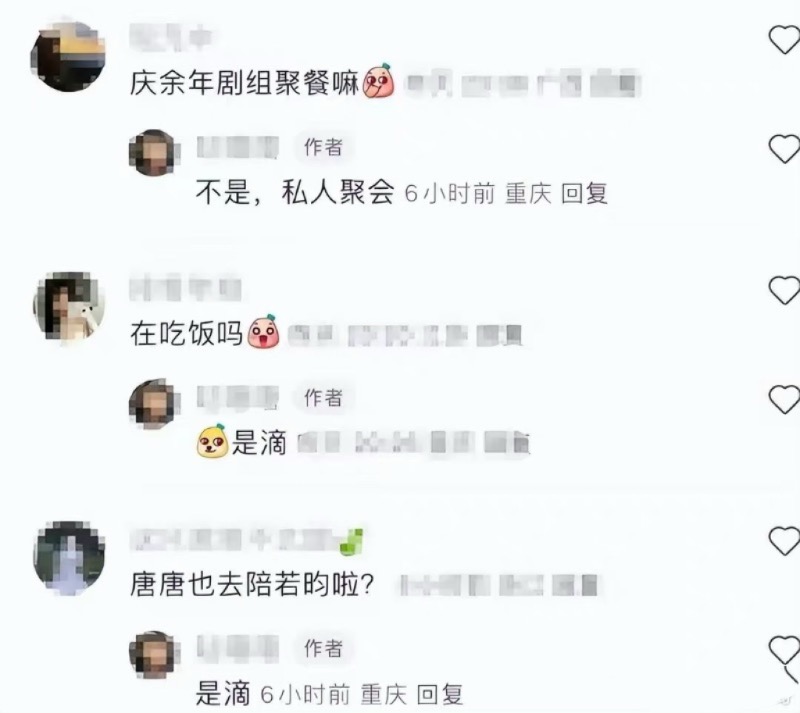This screenshot has height=713, width=800.
Task: Click 回复 under the 私人聚会 reply
Action: pyautogui.click(x=584, y=193)
